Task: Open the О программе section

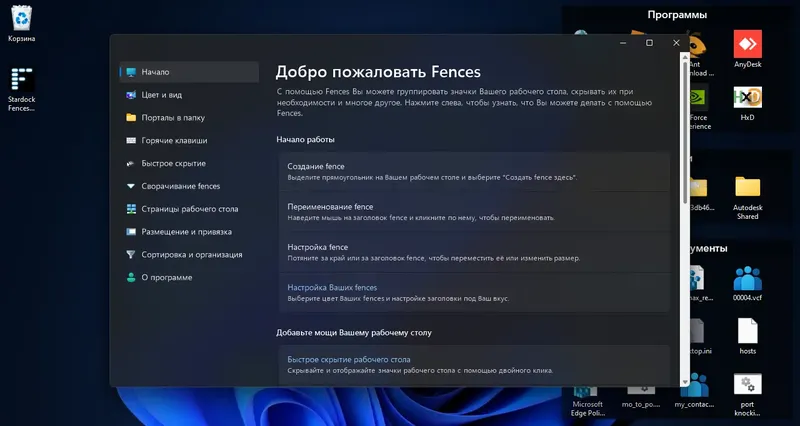Action: 189,278
